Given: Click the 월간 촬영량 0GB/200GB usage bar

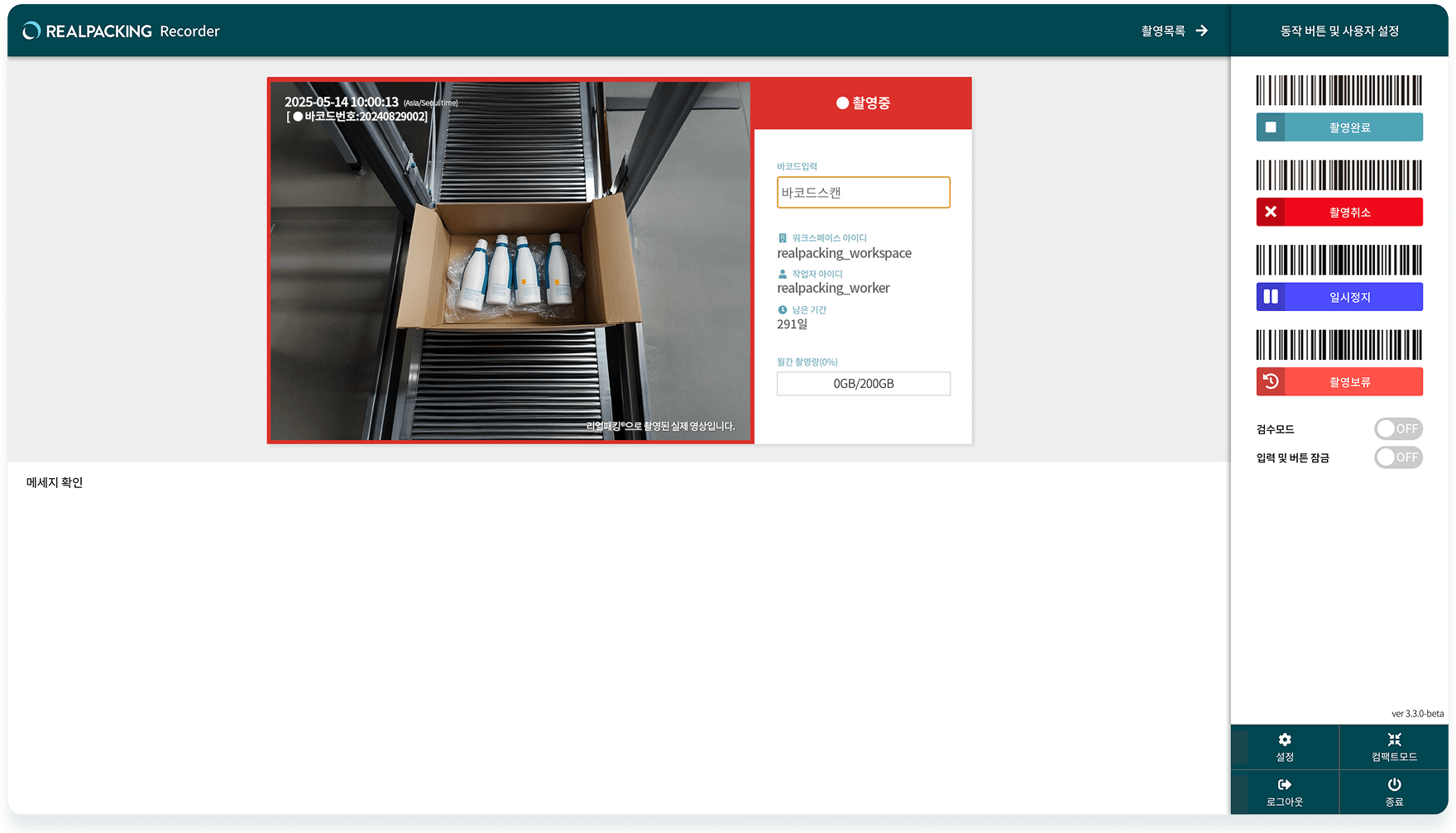Looking at the screenshot, I should click(x=863, y=384).
